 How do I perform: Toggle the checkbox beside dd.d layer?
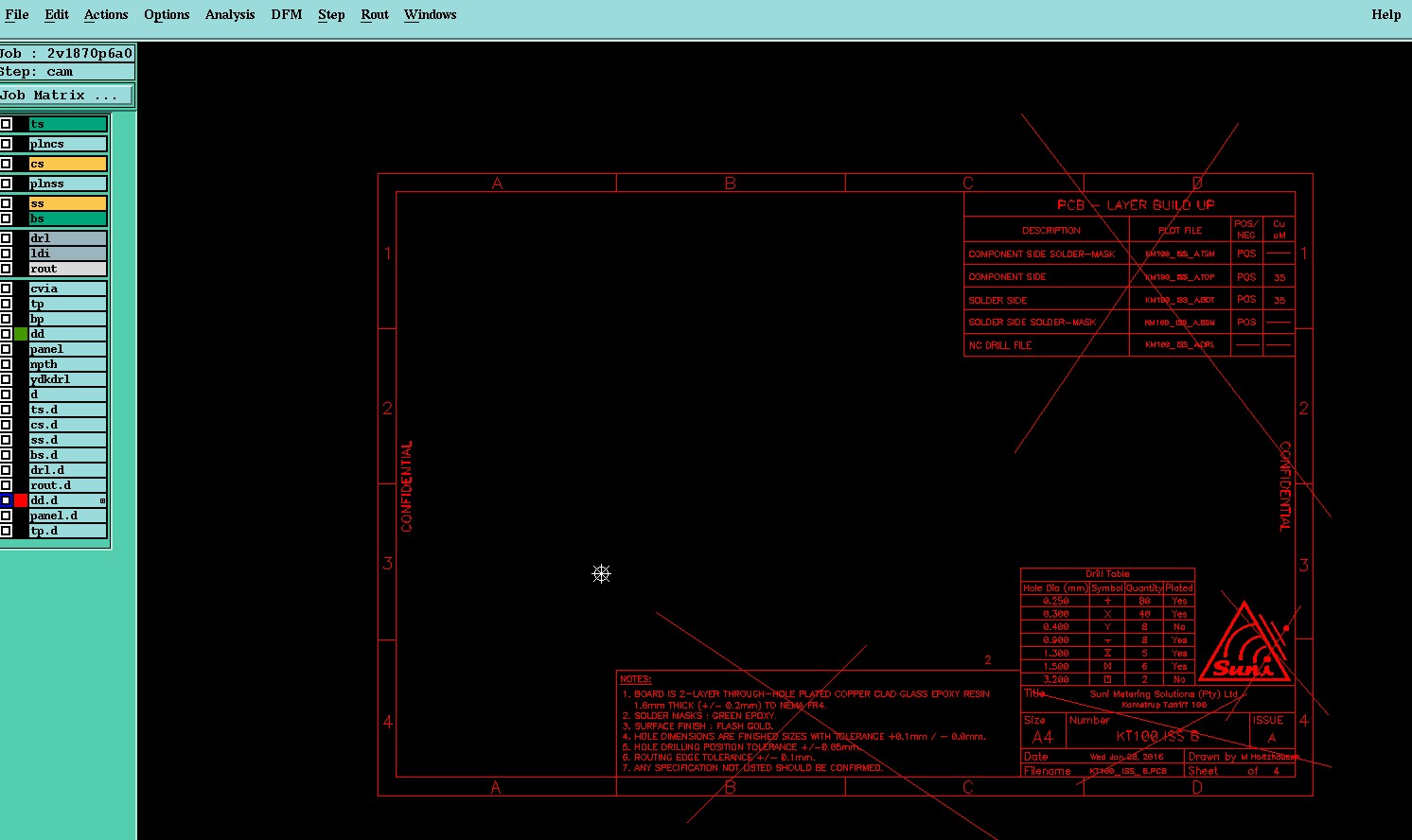6,500
